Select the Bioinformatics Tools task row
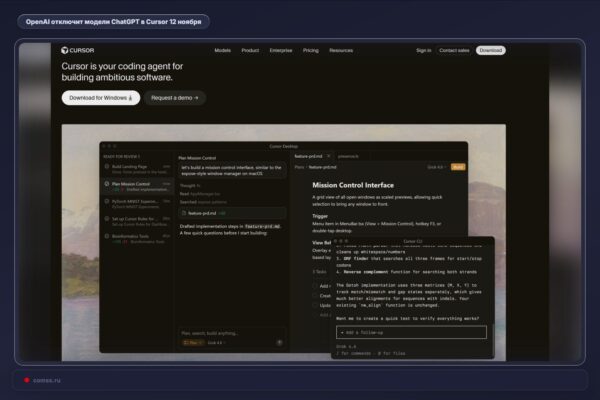The height and width of the screenshot is (400, 600). [x=137, y=238]
